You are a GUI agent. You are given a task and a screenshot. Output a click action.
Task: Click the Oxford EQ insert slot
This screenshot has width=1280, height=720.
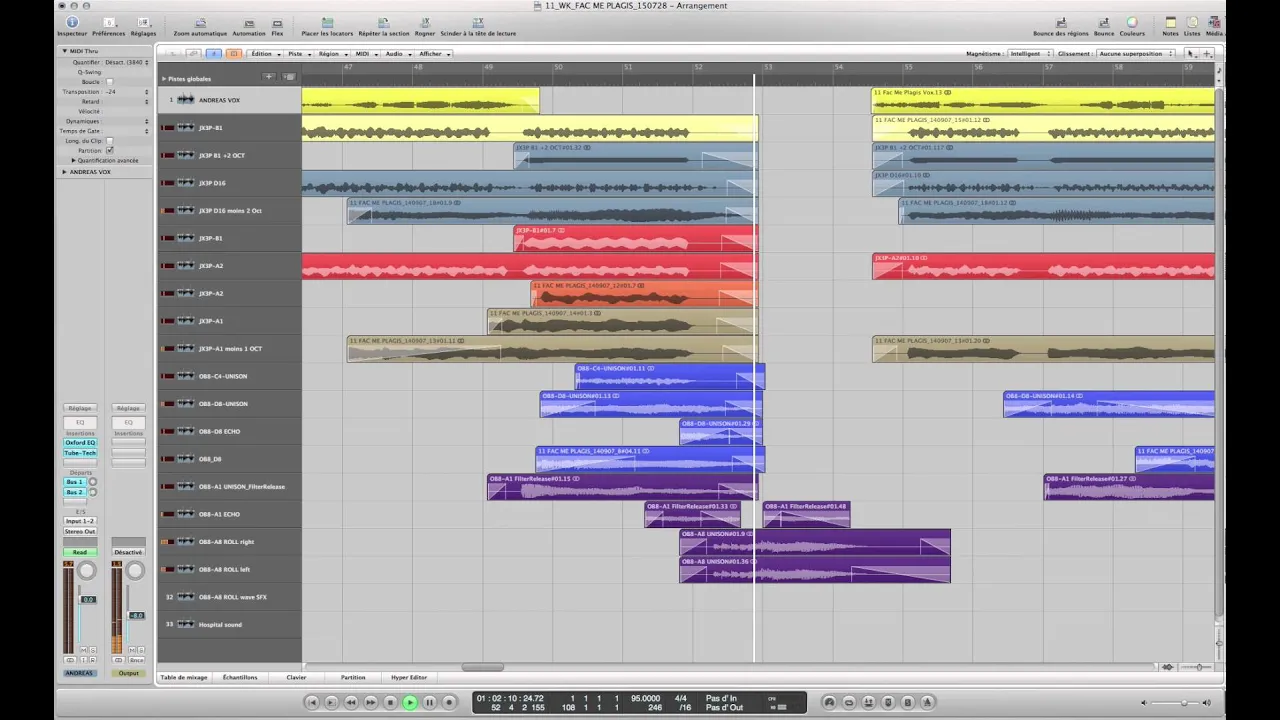[x=80, y=442]
